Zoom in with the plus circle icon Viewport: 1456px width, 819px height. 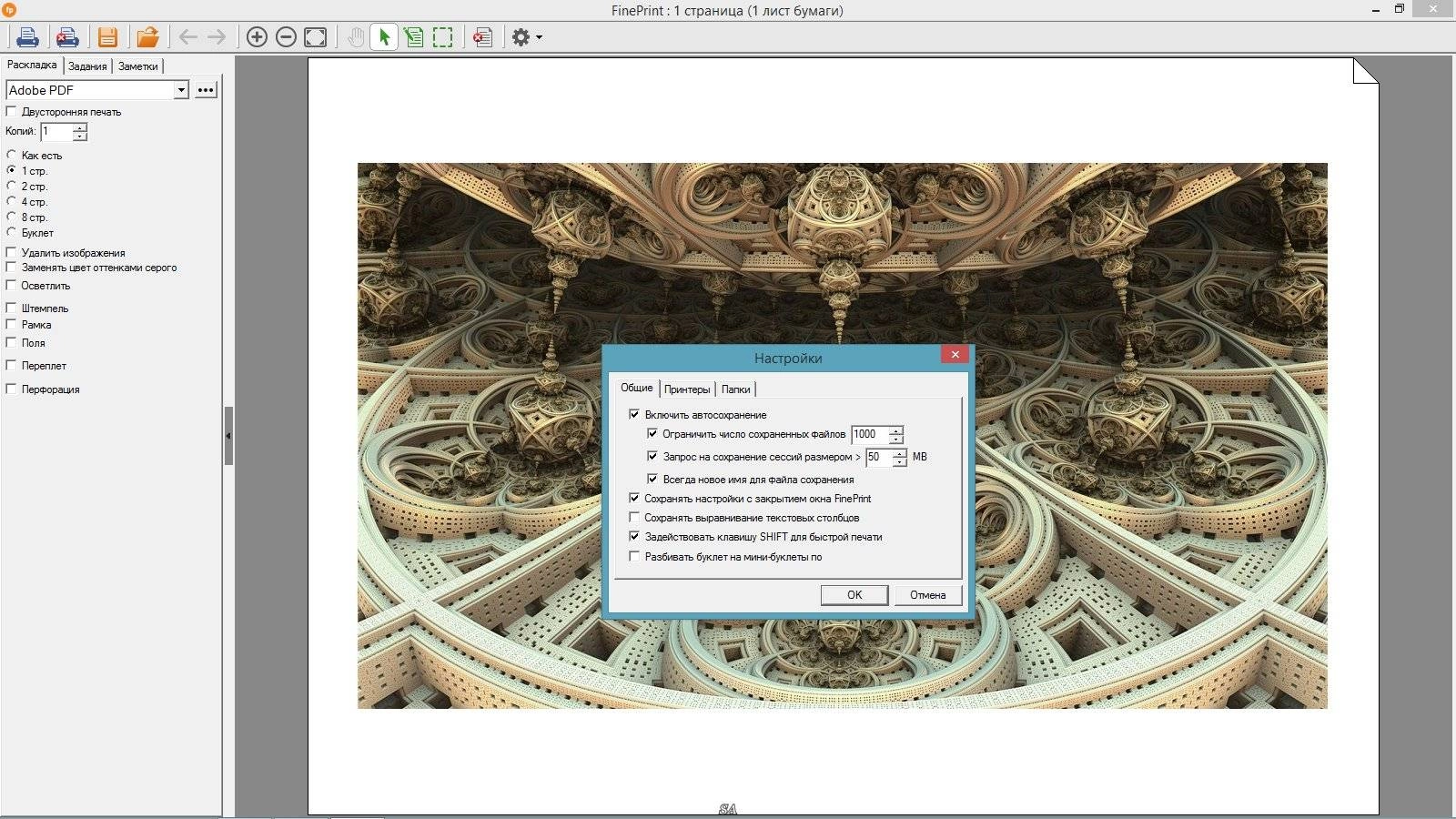(257, 37)
